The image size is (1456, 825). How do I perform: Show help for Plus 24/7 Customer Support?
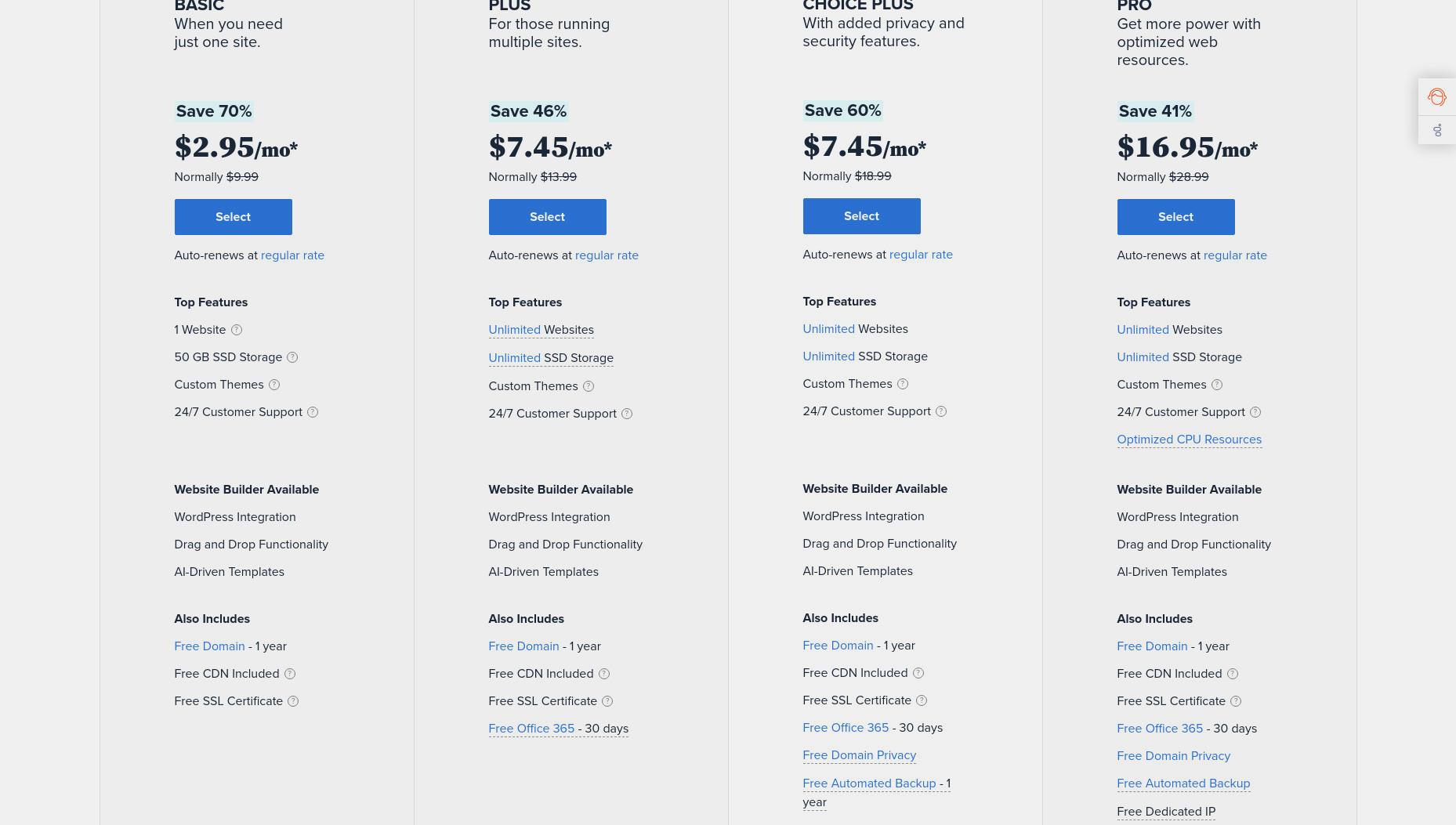[627, 414]
